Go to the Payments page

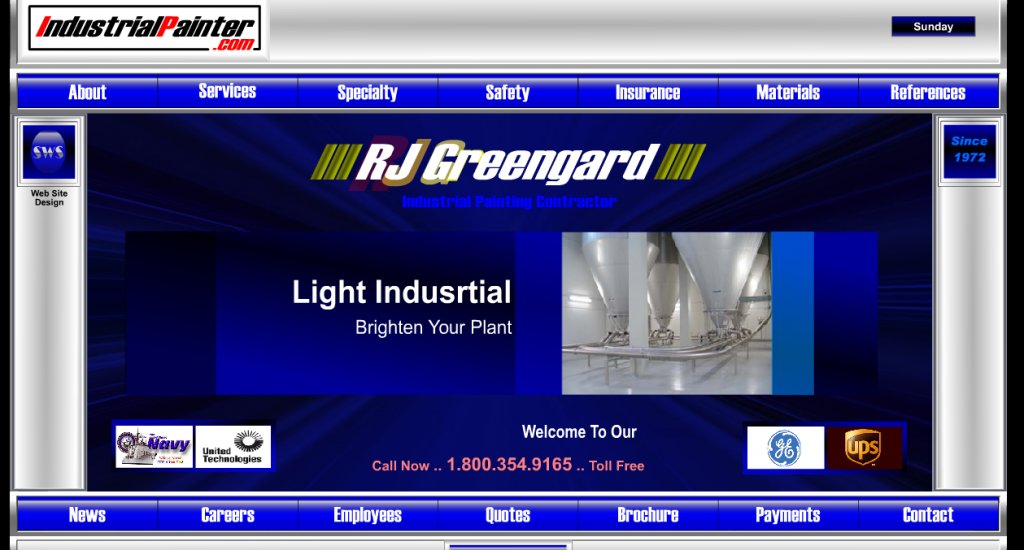click(788, 515)
